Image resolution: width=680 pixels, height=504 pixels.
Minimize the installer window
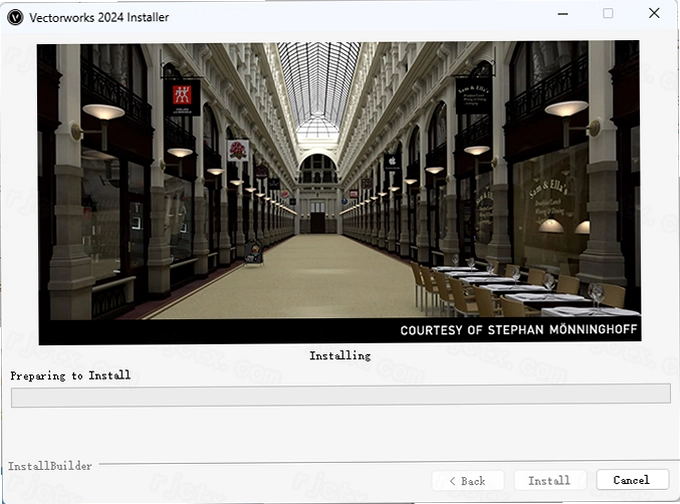[x=562, y=14]
